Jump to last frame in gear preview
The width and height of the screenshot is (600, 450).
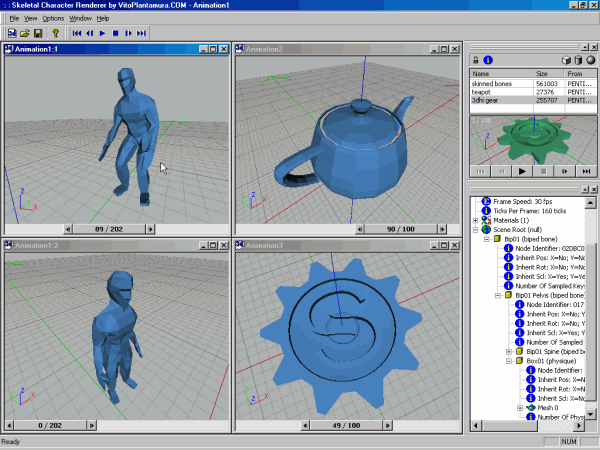click(586, 171)
